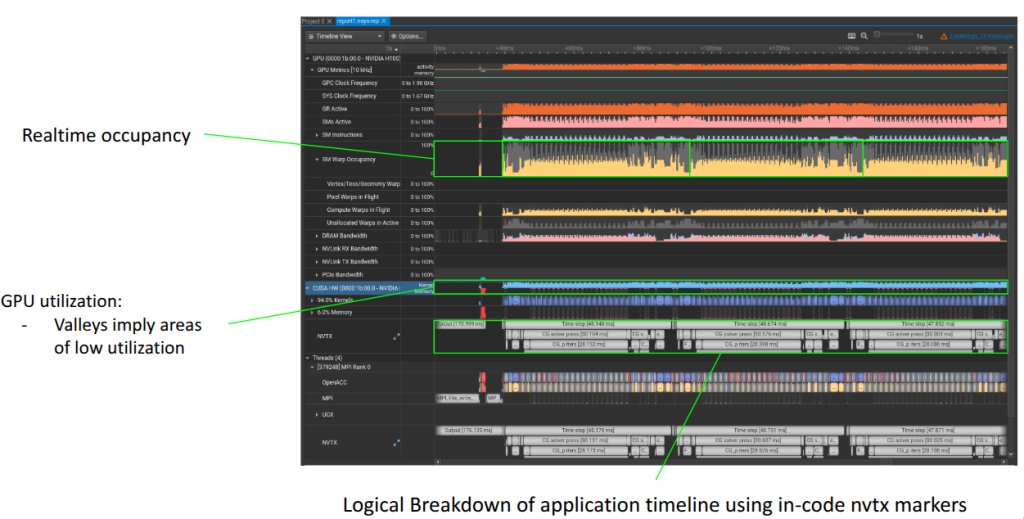The image size is (1024, 519).
Task: Collapse the SM Warp Occupancy row
Action: click(x=317, y=159)
